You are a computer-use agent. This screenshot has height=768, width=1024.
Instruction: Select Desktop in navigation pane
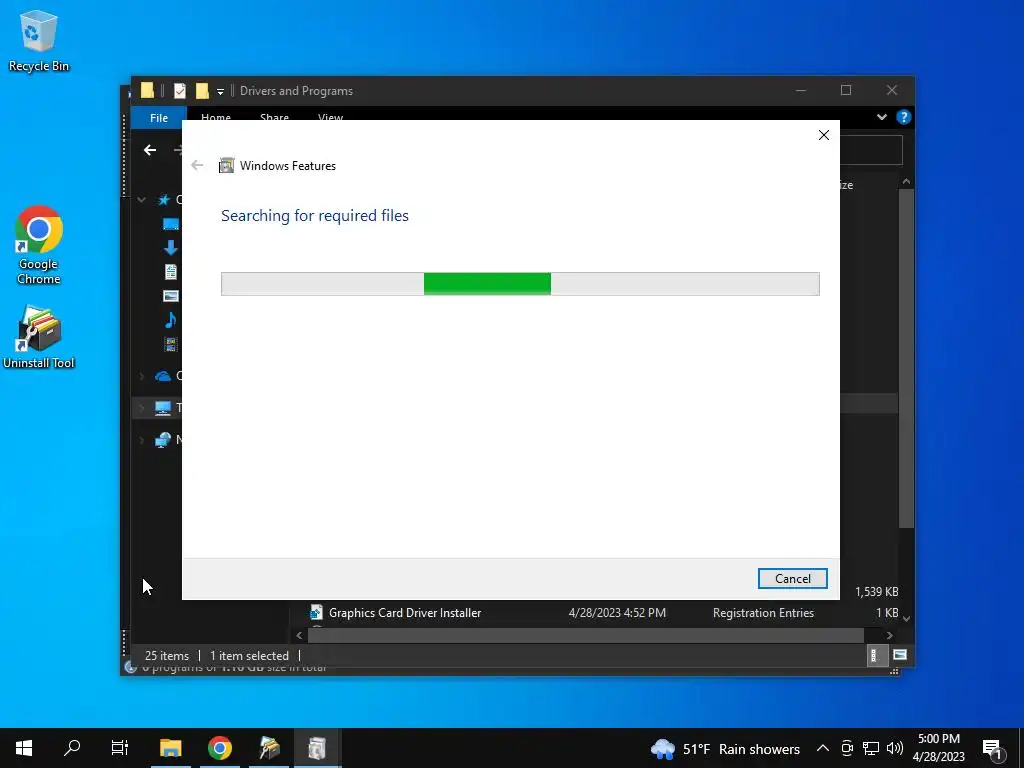coord(171,224)
